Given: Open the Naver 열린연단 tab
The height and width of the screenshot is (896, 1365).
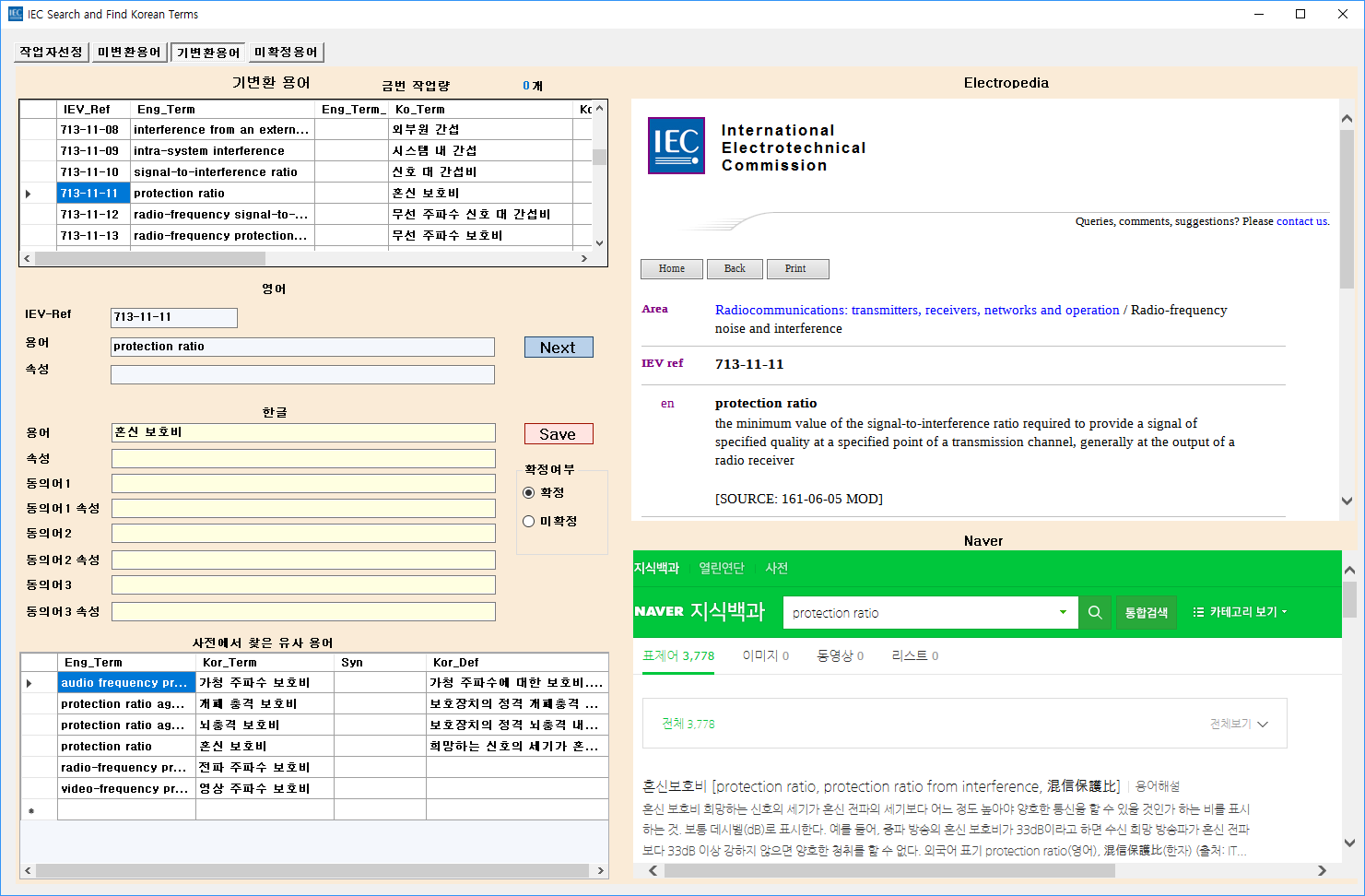Looking at the screenshot, I should pos(722,569).
